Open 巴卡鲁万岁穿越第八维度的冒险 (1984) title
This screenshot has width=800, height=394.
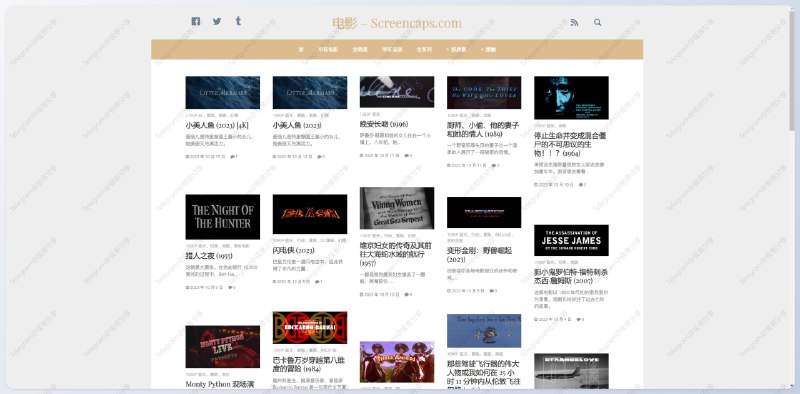(308, 364)
